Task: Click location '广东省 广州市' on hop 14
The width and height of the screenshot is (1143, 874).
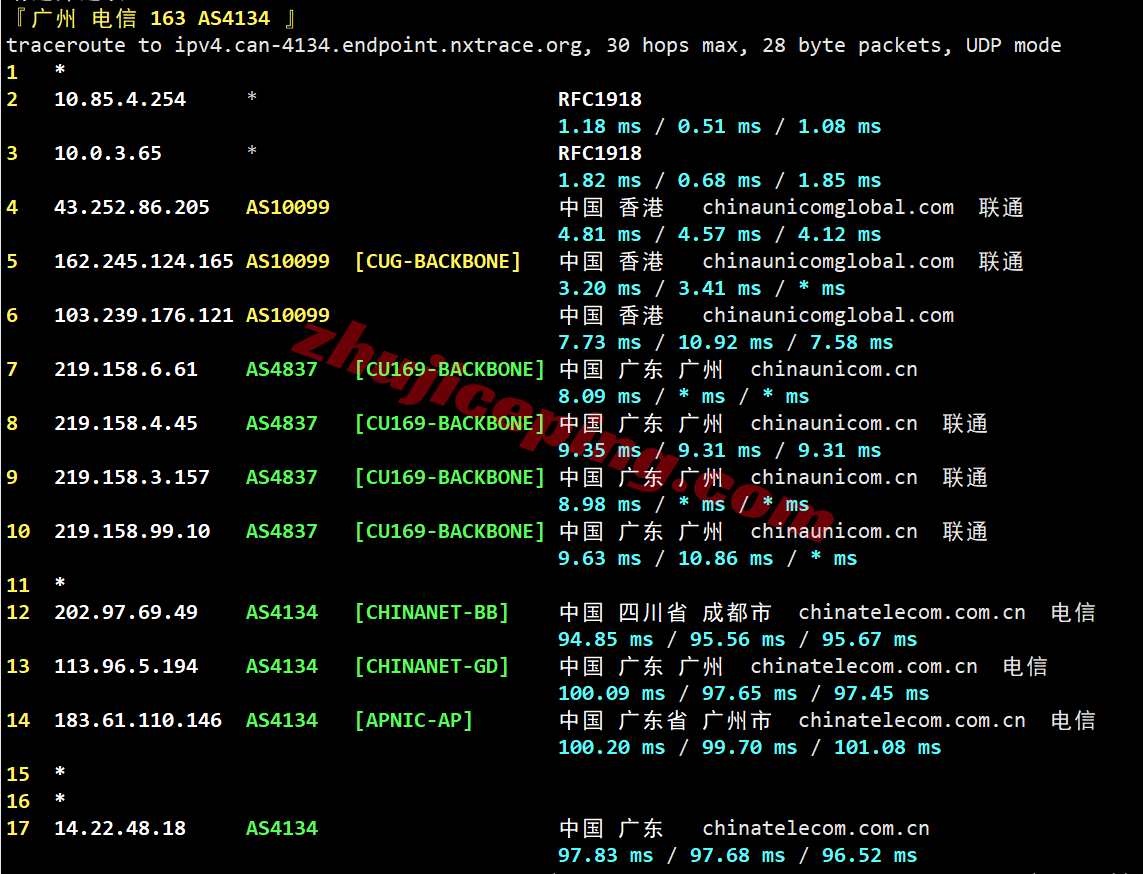Action: 695,719
